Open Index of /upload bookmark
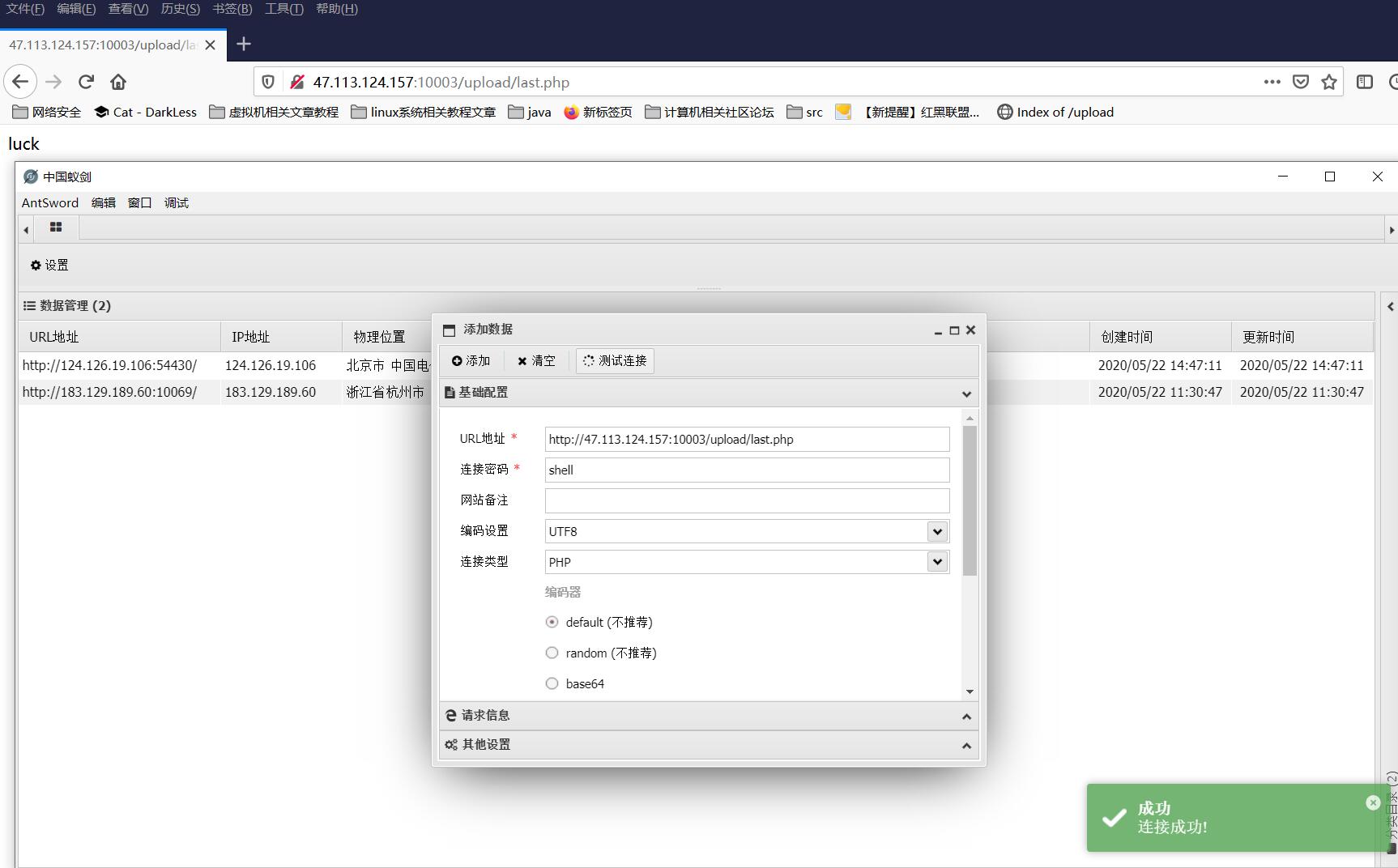 1055,112
